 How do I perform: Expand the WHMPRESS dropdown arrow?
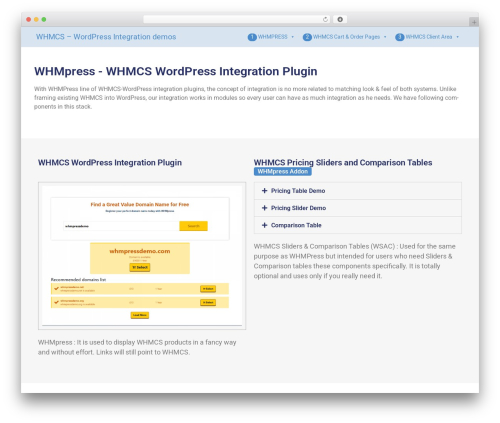click(293, 37)
